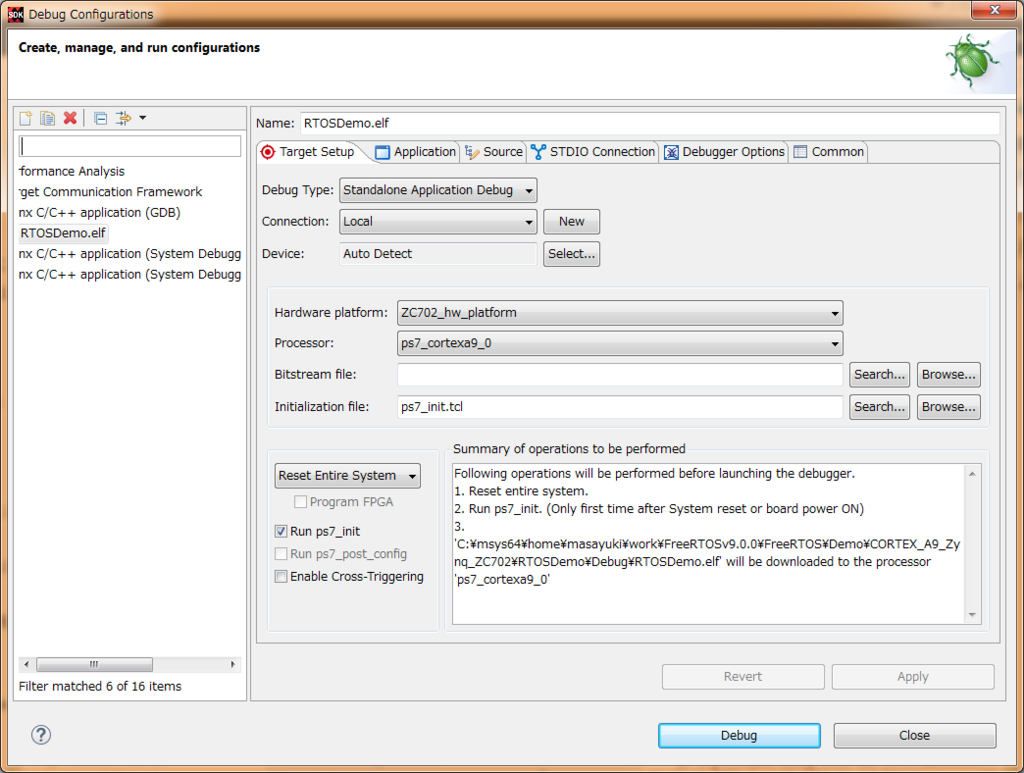The image size is (1024, 773).
Task: Click the Collapse All icon
Action: (101, 118)
